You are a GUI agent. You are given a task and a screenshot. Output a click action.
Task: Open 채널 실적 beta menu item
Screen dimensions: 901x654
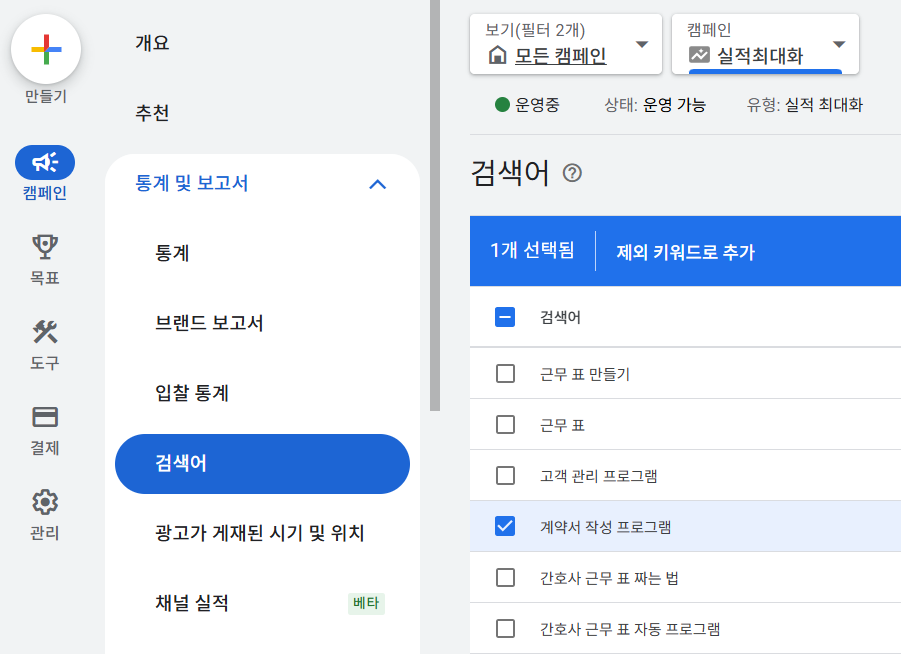(x=192, y=603)
